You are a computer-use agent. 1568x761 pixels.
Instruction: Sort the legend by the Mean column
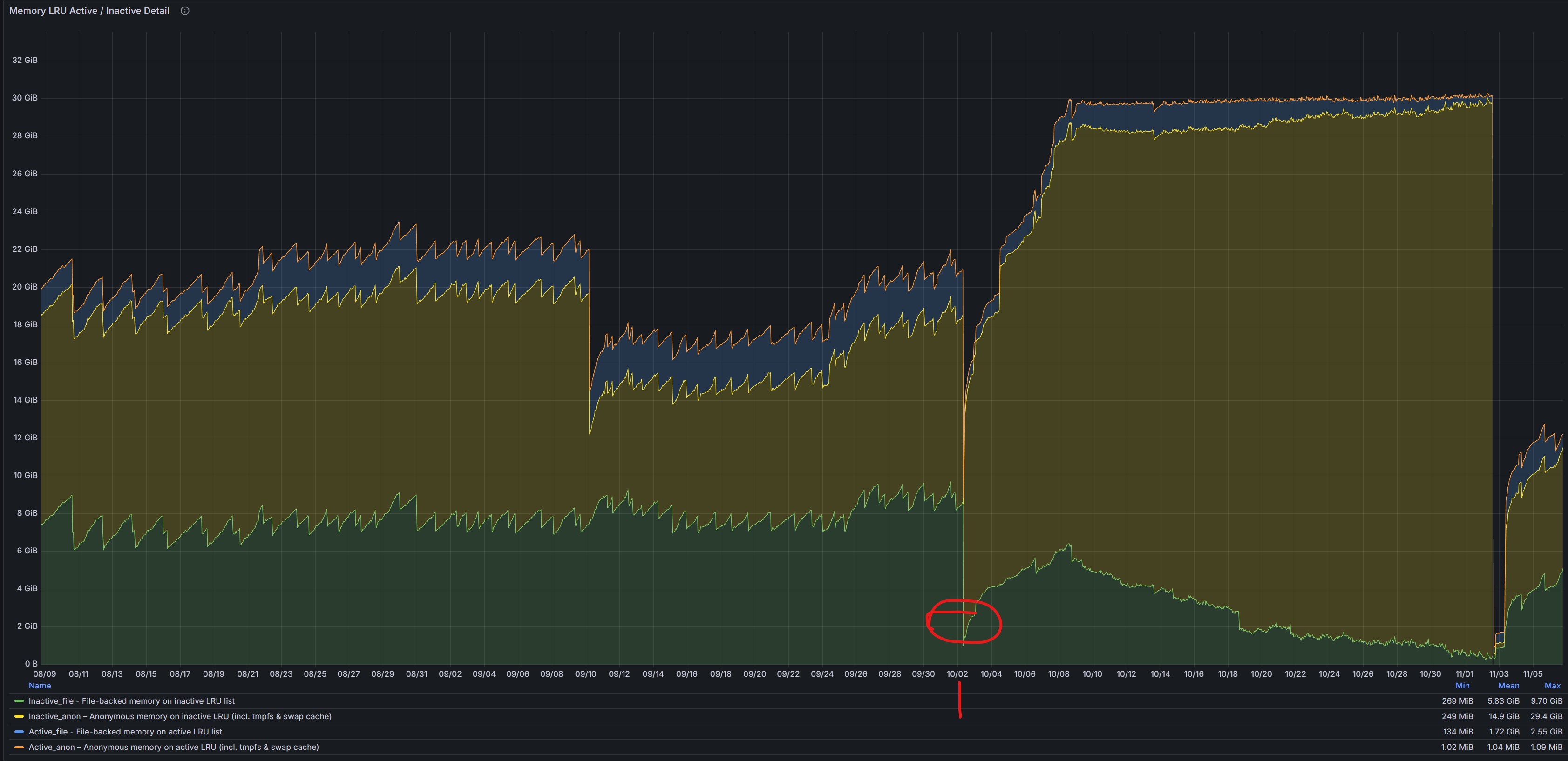(x=1508, y=686)
